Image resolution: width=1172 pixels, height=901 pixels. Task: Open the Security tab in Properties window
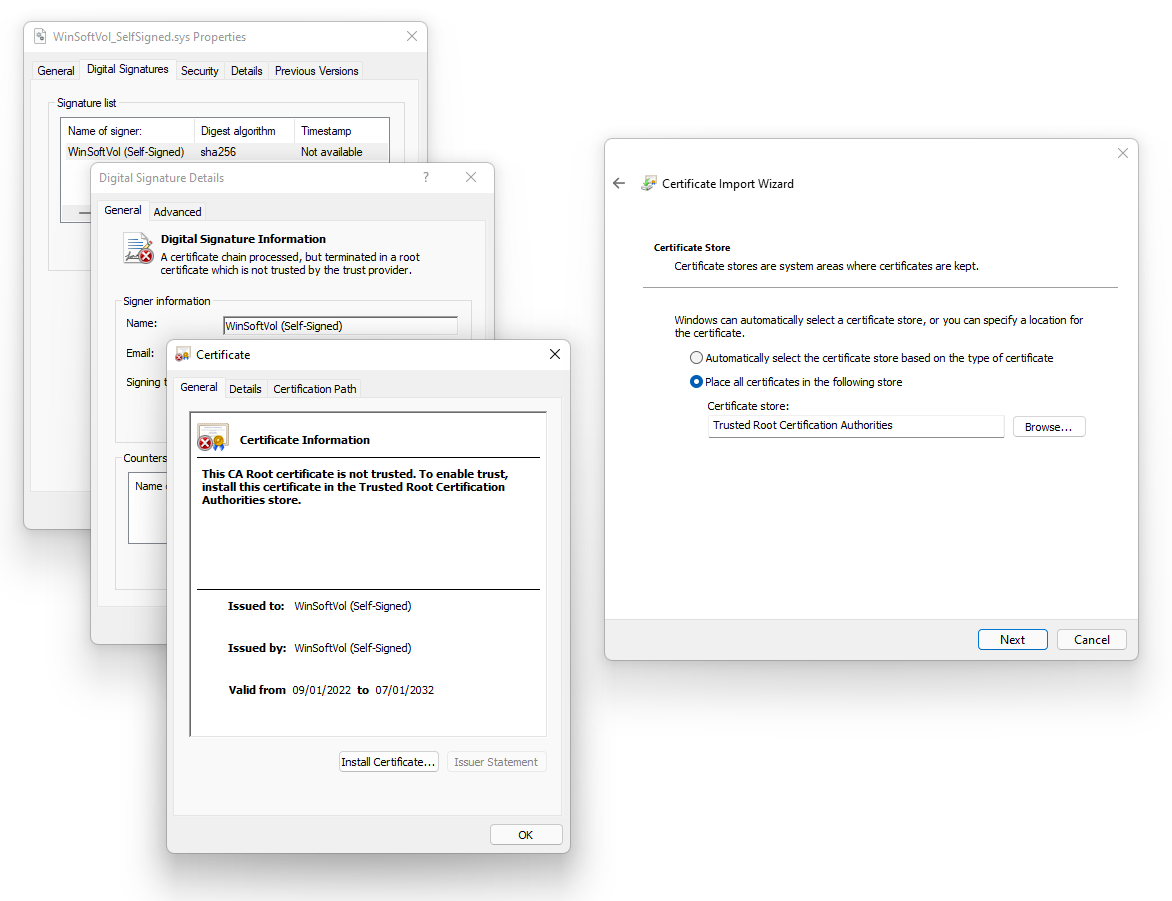[x=200, y=70]
